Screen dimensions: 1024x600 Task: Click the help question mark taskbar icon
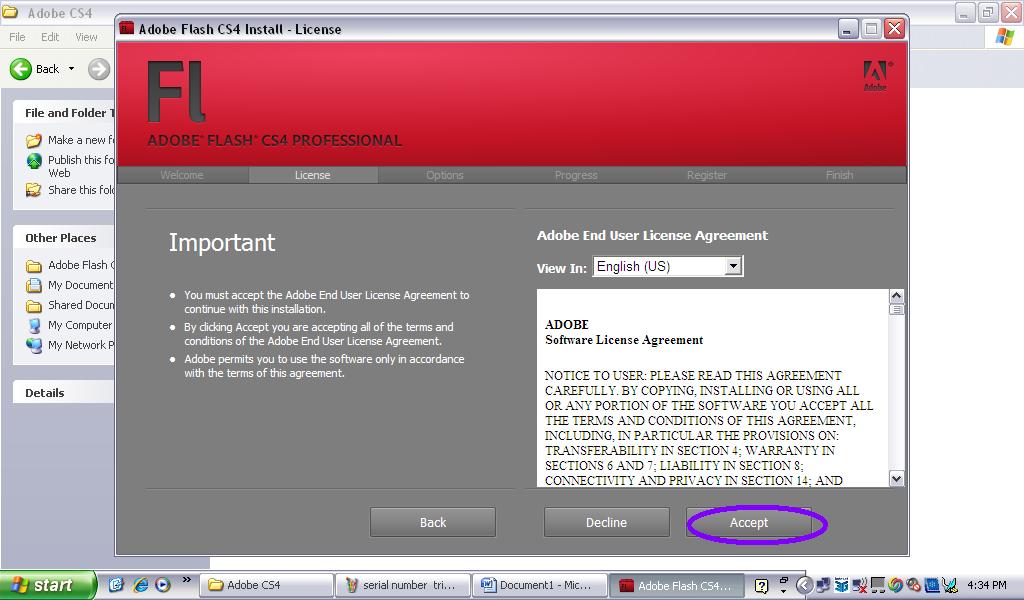(761, 586)
